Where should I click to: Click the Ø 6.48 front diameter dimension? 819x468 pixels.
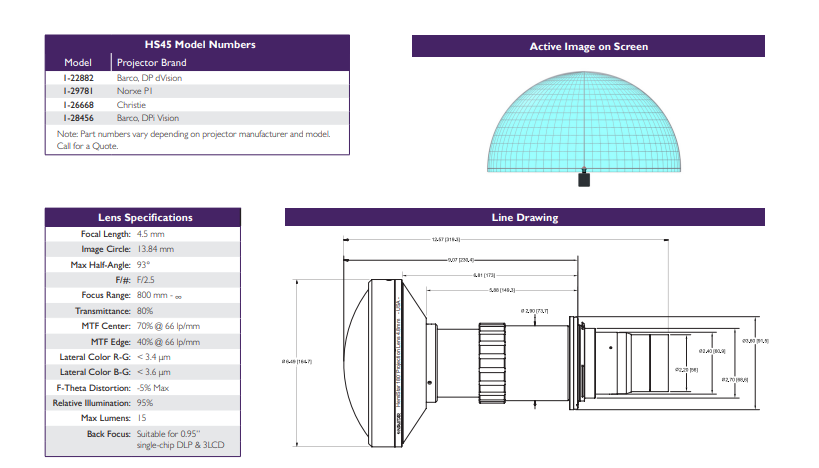297,361
